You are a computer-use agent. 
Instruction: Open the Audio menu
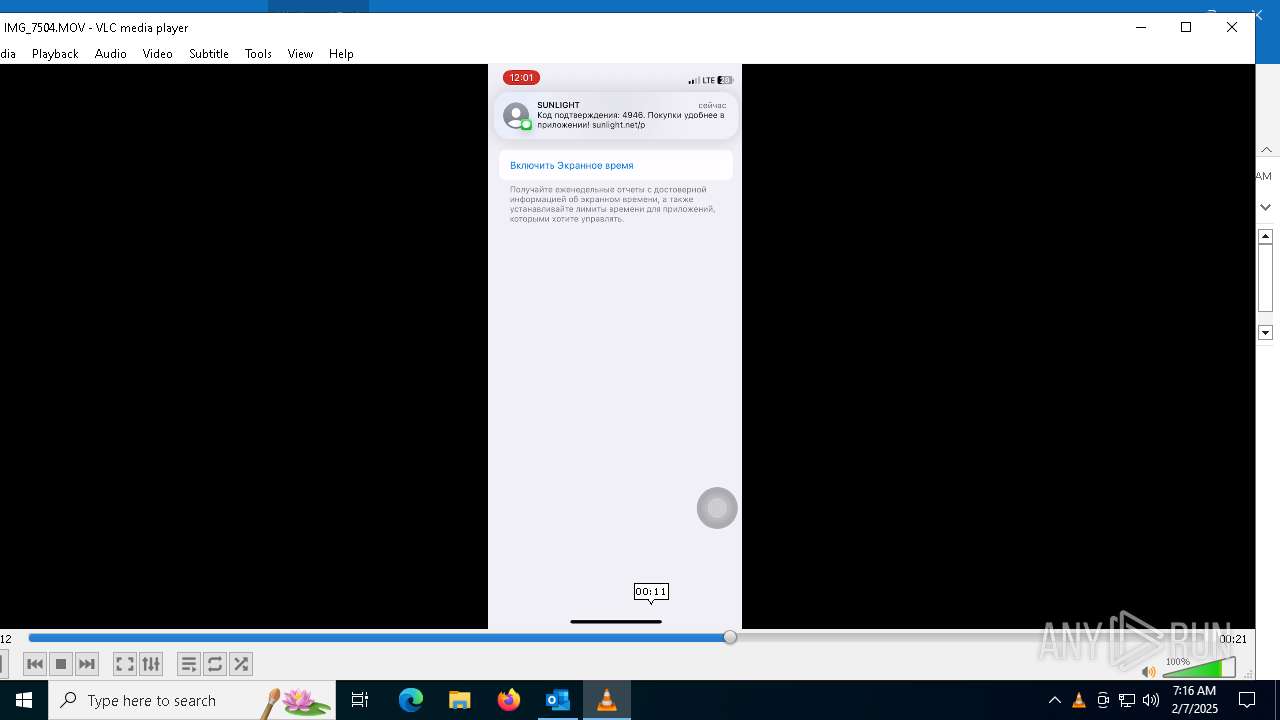tap(111, 54)
